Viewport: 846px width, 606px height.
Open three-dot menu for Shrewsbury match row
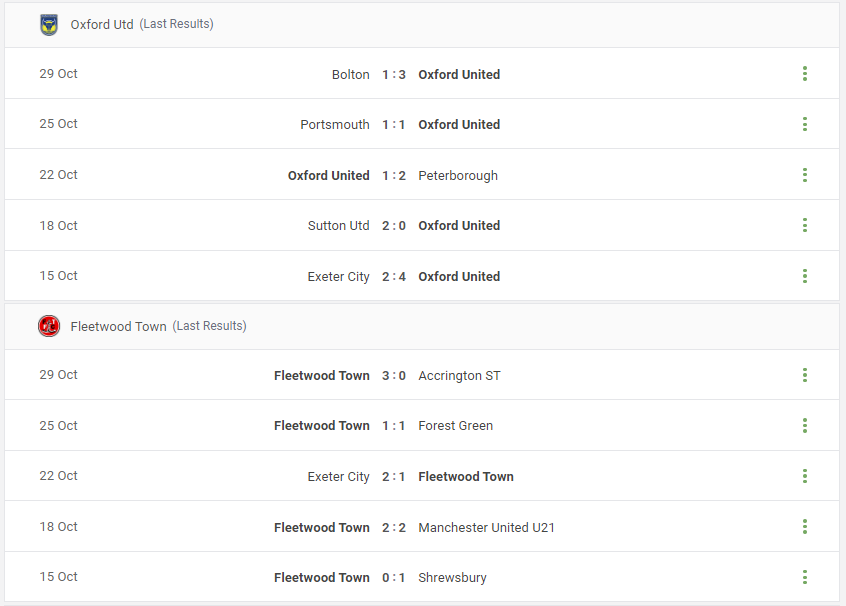click(x=804, y=577)
